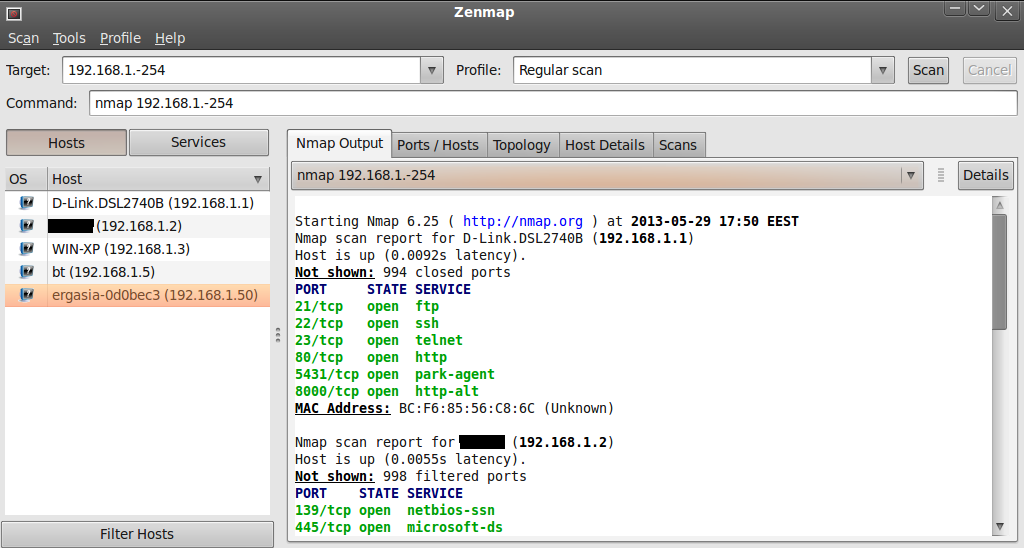Switch to the Topology tab

pos(522,145)
